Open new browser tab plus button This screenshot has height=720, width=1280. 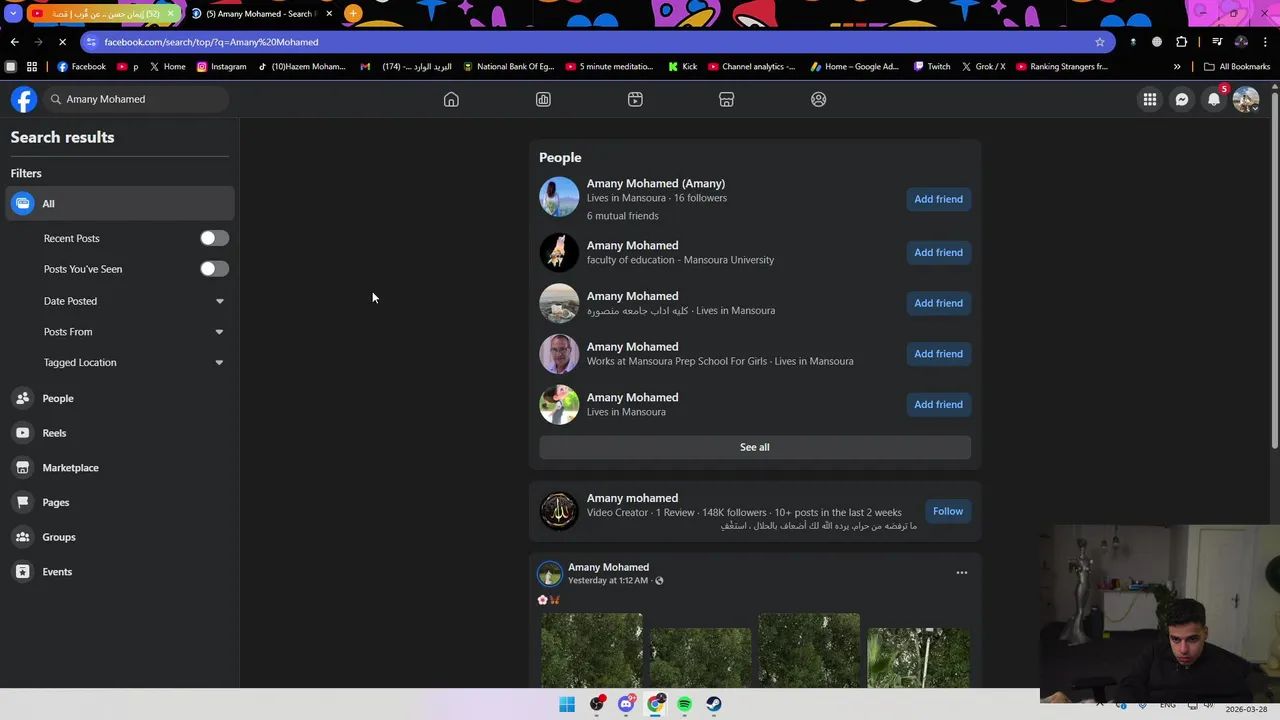coord(353,14)
